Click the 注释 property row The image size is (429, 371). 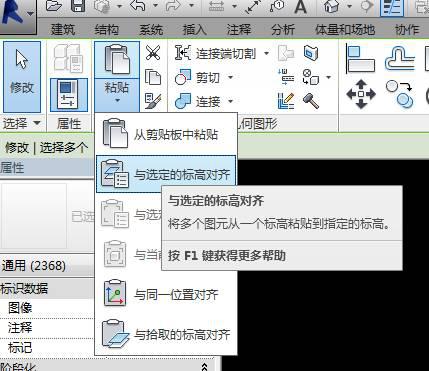pos(47,328)
